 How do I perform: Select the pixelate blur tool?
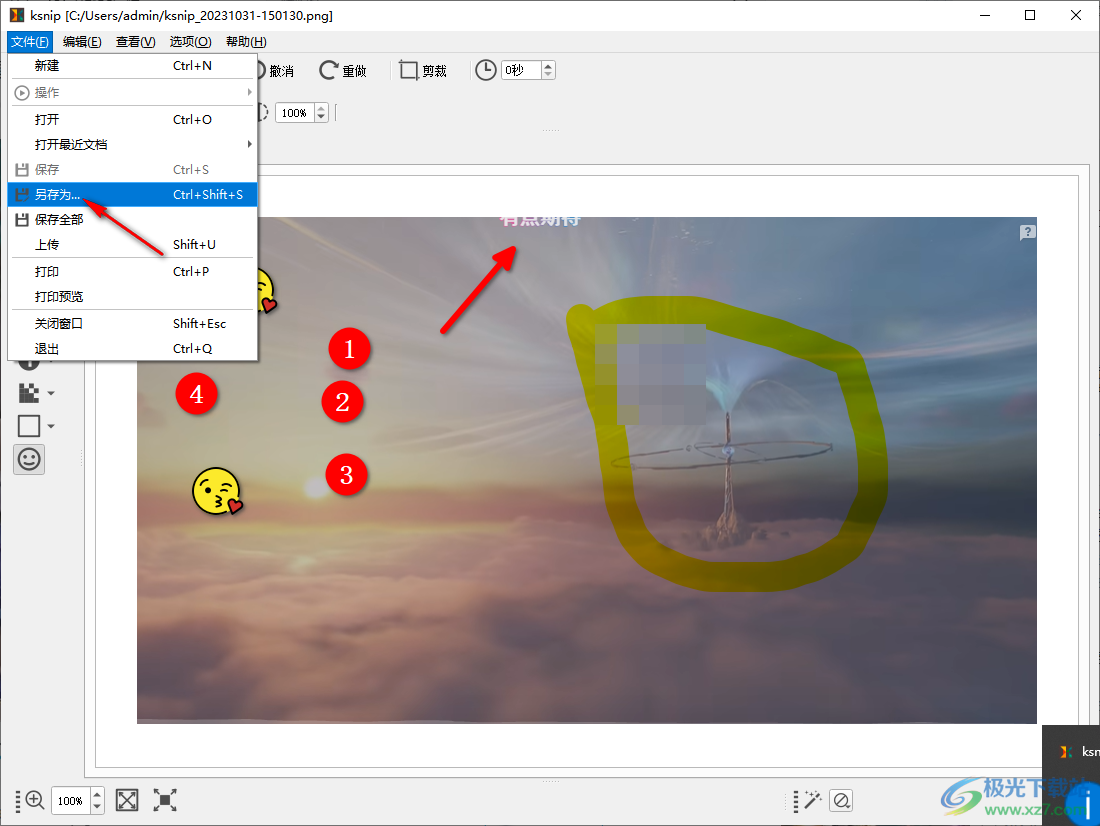coord(29,393)
